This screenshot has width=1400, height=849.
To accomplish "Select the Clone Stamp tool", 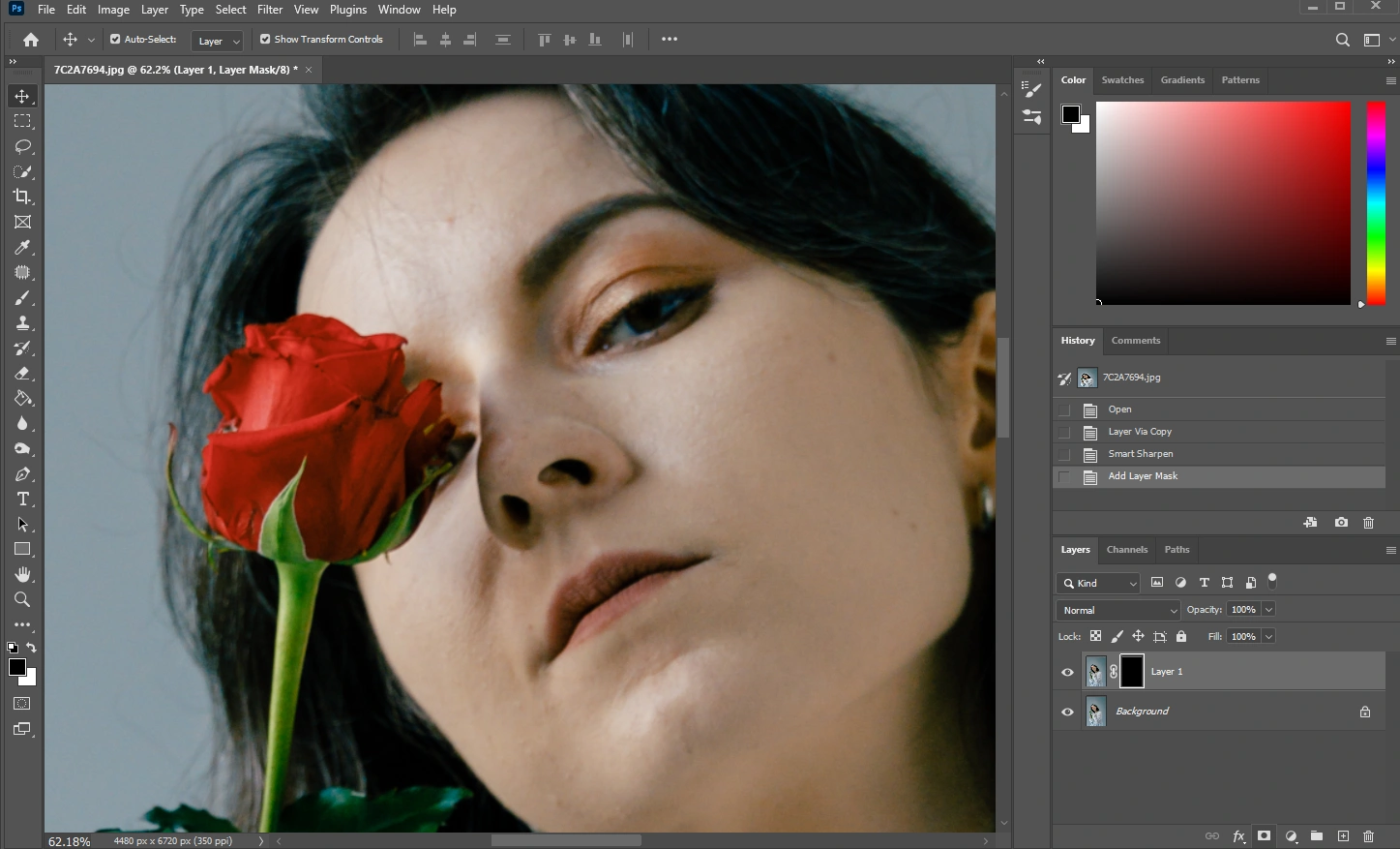I will [x=22, y=323].
